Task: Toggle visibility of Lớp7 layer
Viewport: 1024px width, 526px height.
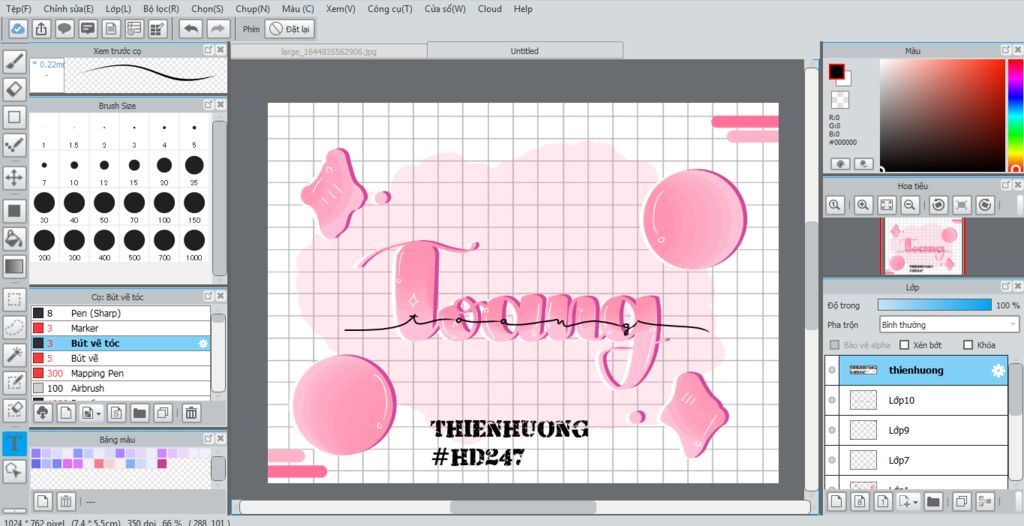Action: tap(832, 461)
